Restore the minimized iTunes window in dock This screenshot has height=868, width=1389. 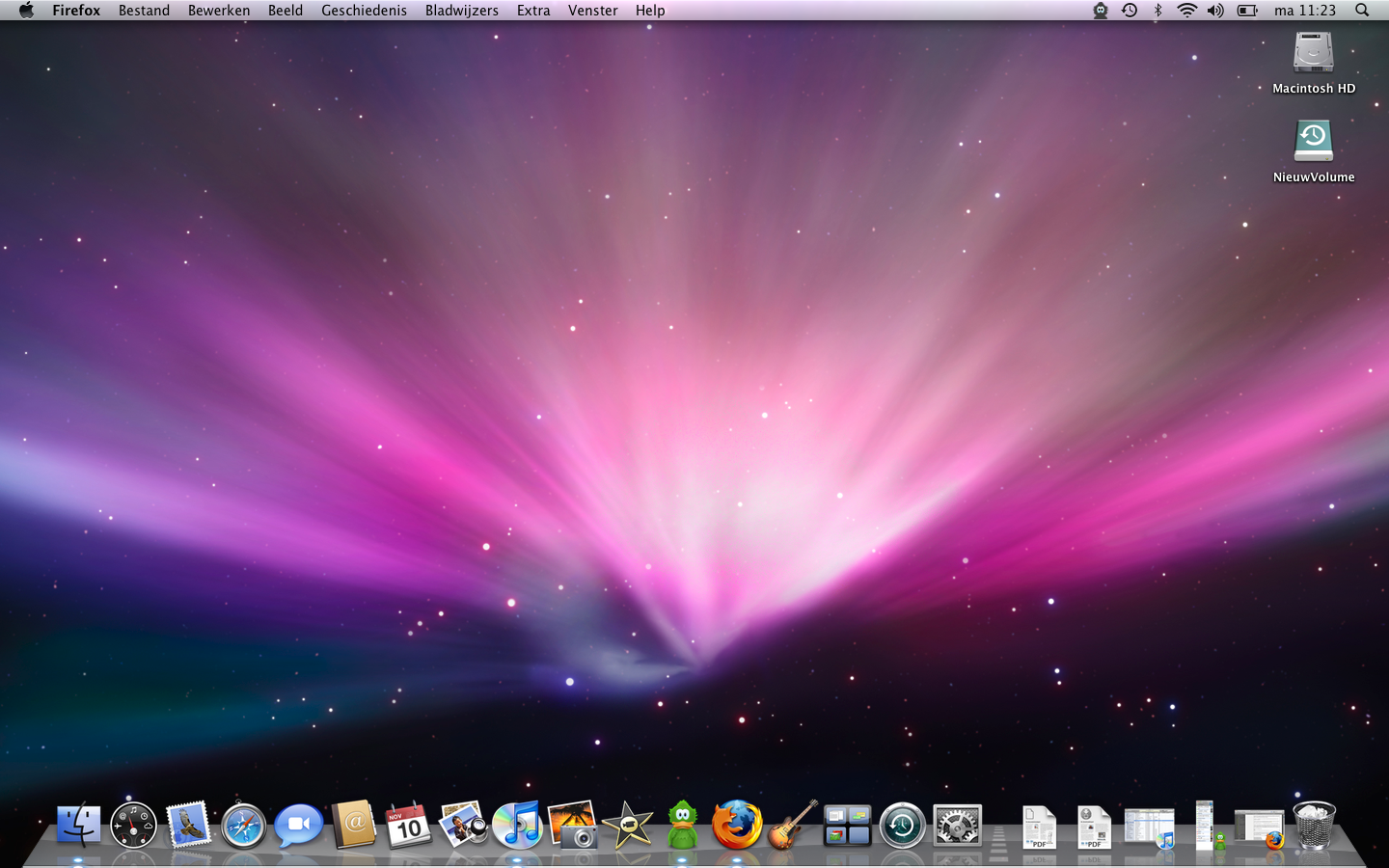[1149, 827]
